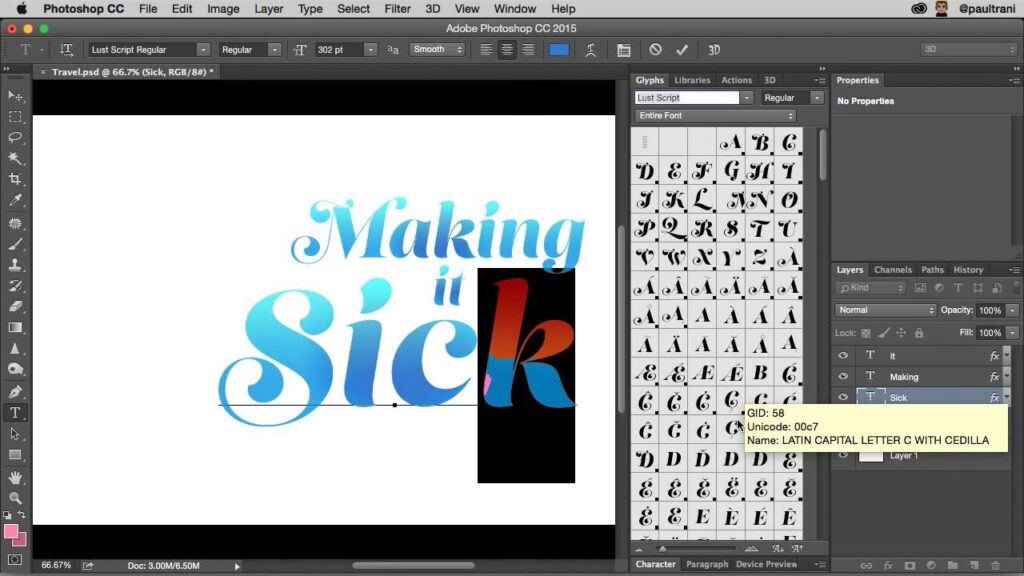Open the Normal blend mode dropdown
Viewport: 1024px width, 576px height.
pos(885,310)
